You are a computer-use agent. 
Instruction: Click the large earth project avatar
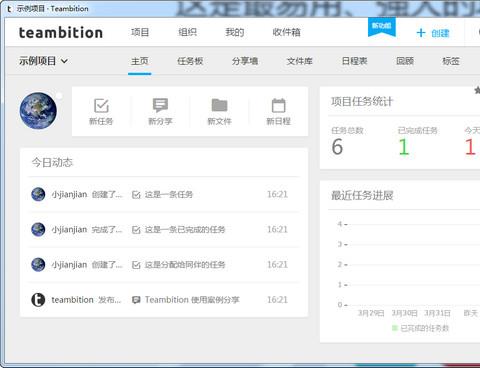[x=38, y=111]
